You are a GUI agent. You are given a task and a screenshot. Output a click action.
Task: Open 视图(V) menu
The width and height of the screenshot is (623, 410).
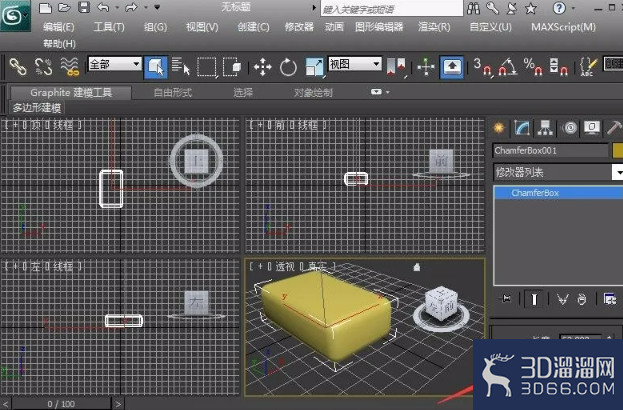202,27
